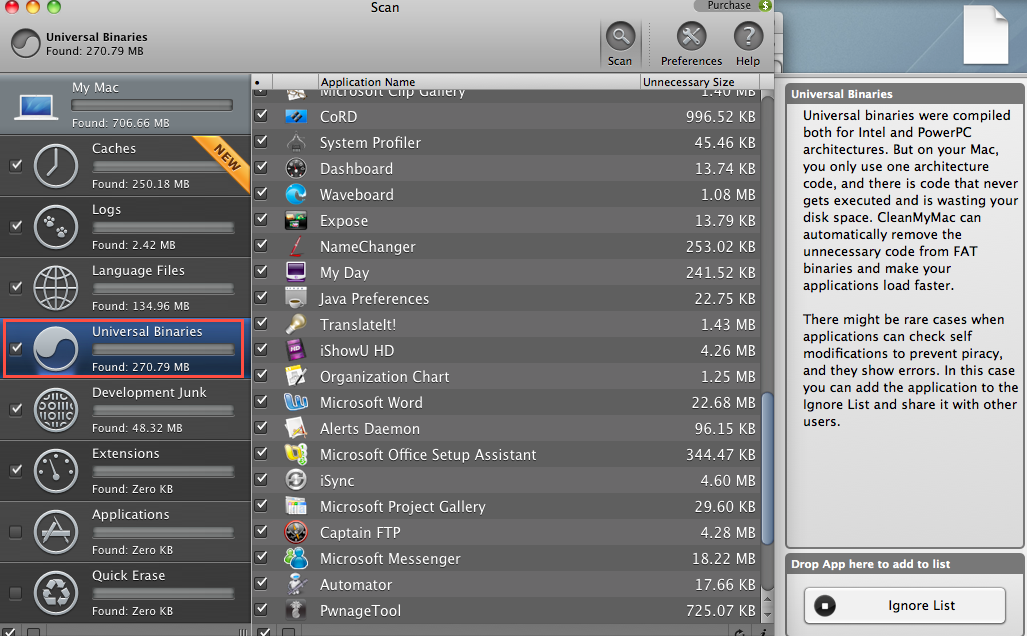This screenshot has width=1027, height=636.
Task: Select the Development Junk sidebar label
Action: click(x=149, y=392)
